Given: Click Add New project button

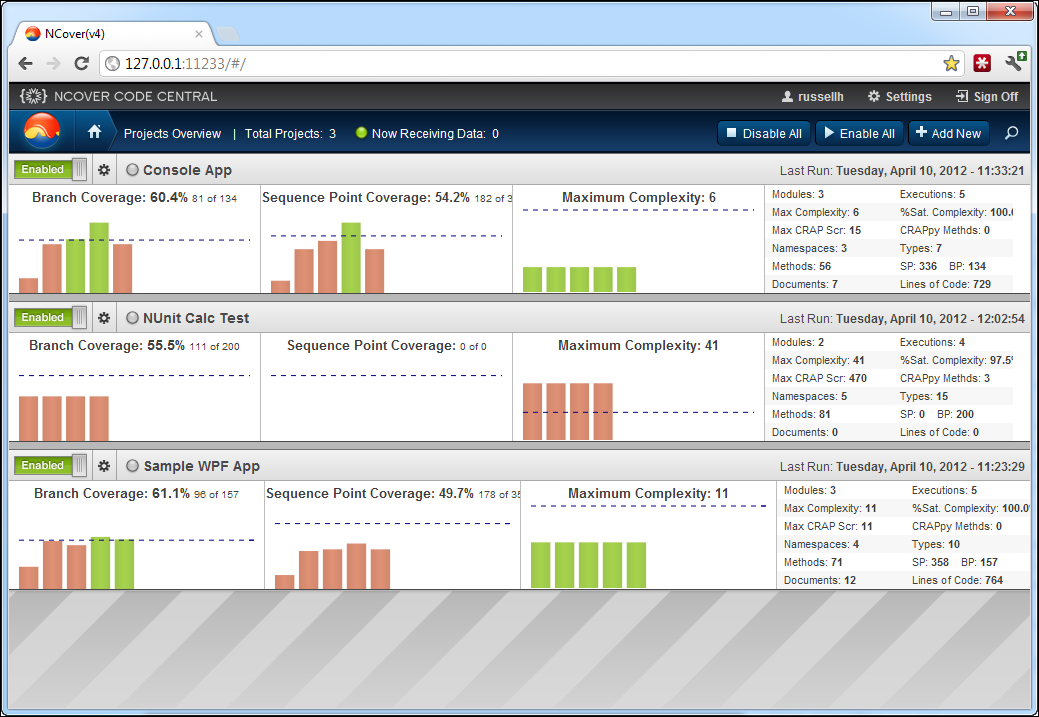Looking at the screenshot, I should point(948,133).
